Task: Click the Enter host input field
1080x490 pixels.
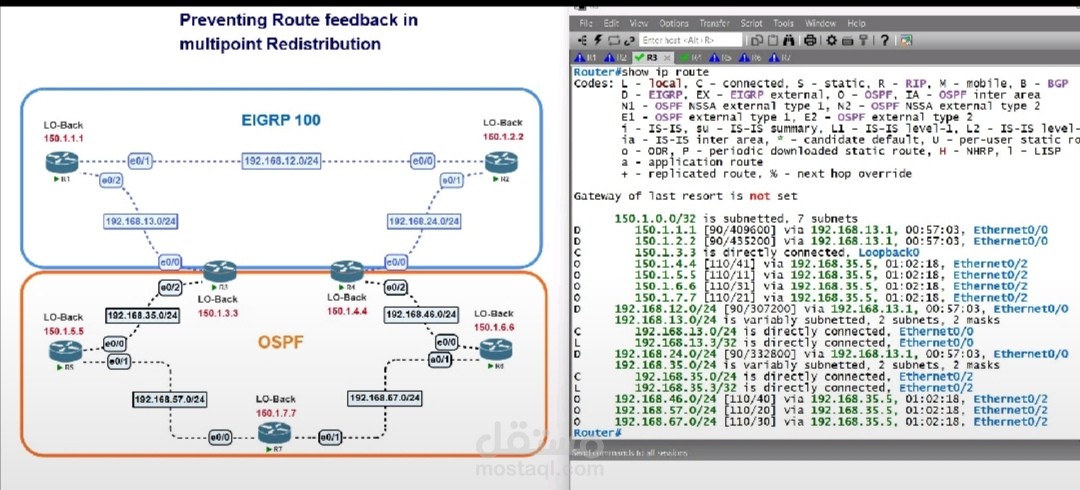Action: tap(691, 41)
